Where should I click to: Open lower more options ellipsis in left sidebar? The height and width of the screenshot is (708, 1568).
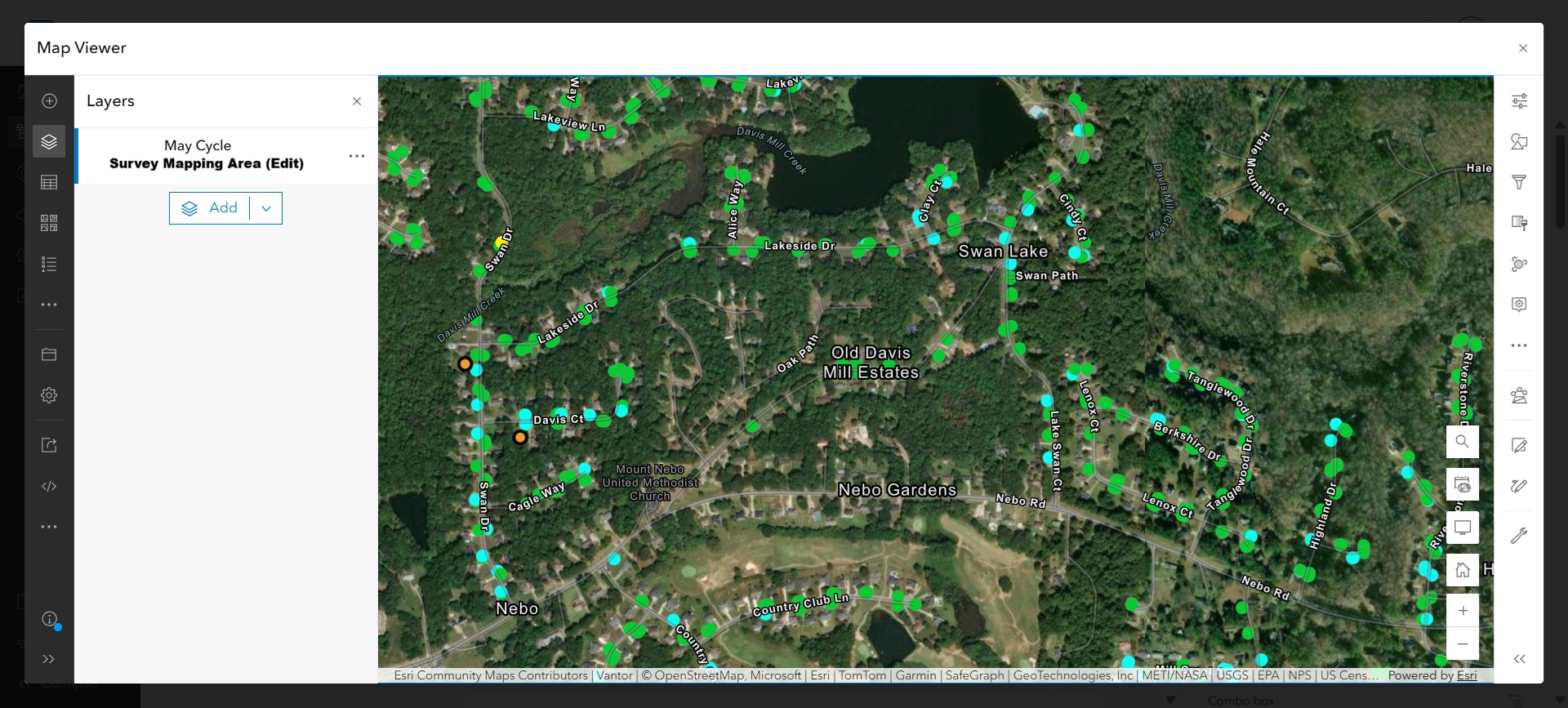(49, 527)
